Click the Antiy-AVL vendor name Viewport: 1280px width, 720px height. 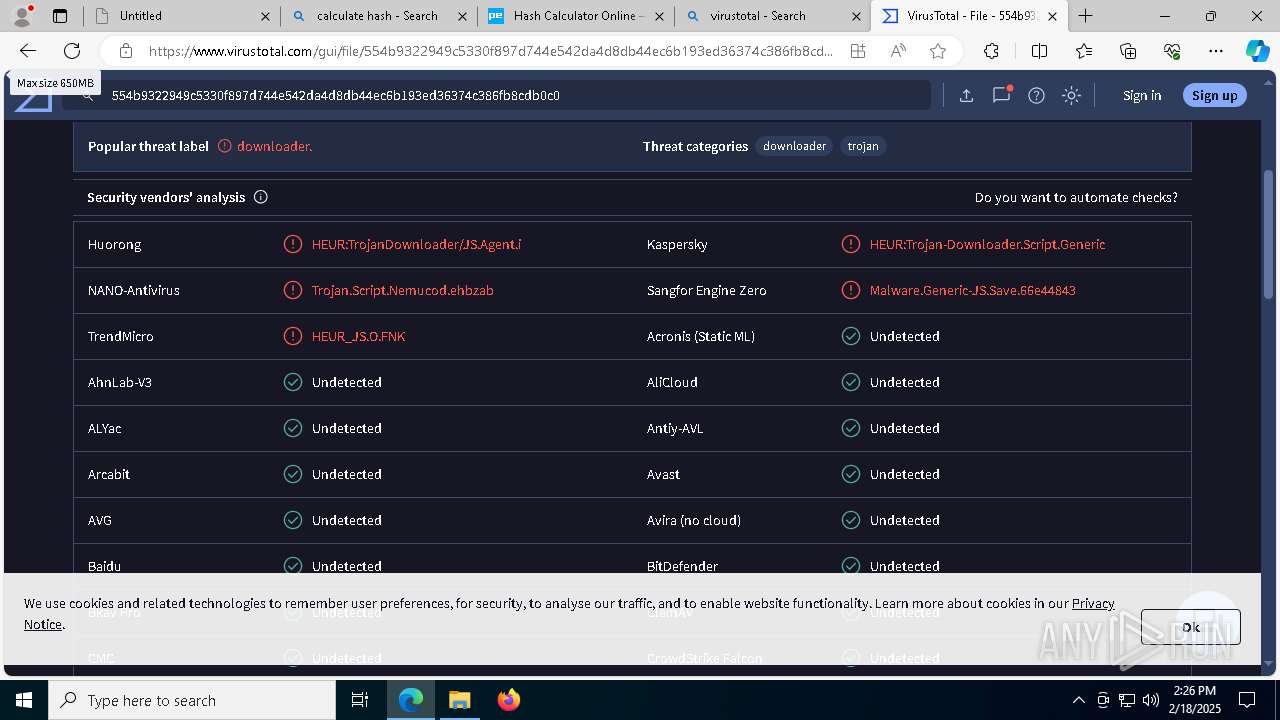(x=675, y=428)
